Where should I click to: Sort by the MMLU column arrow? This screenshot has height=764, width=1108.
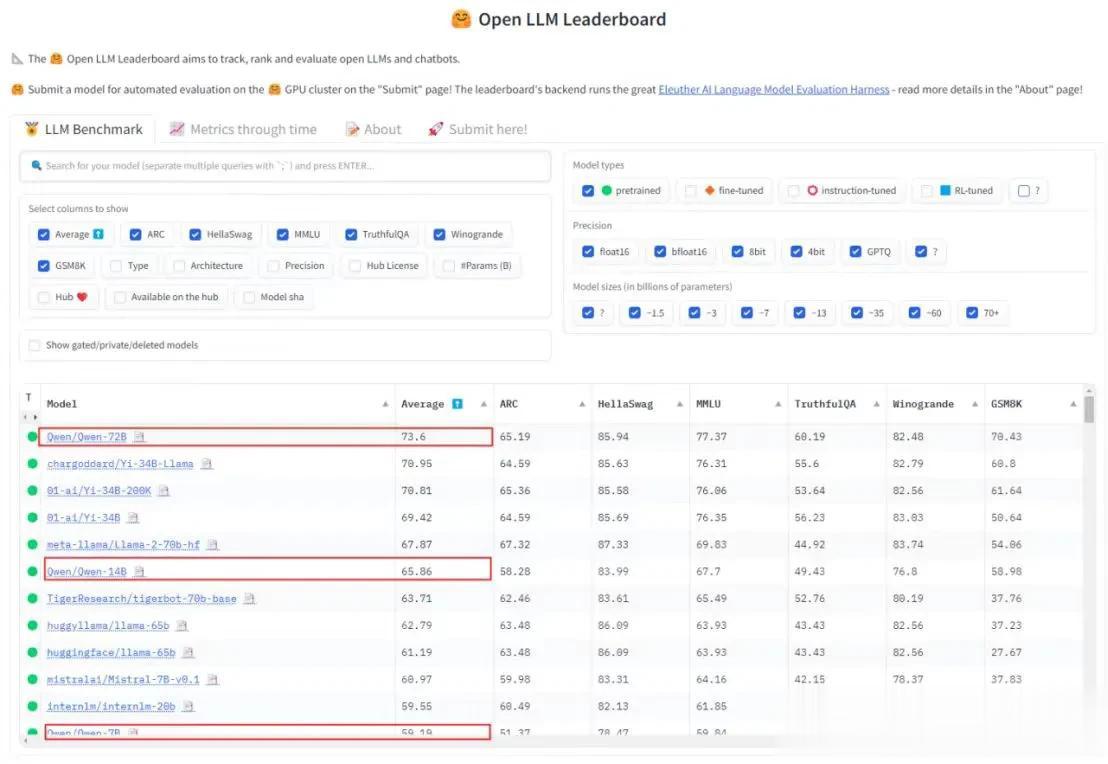777,404
